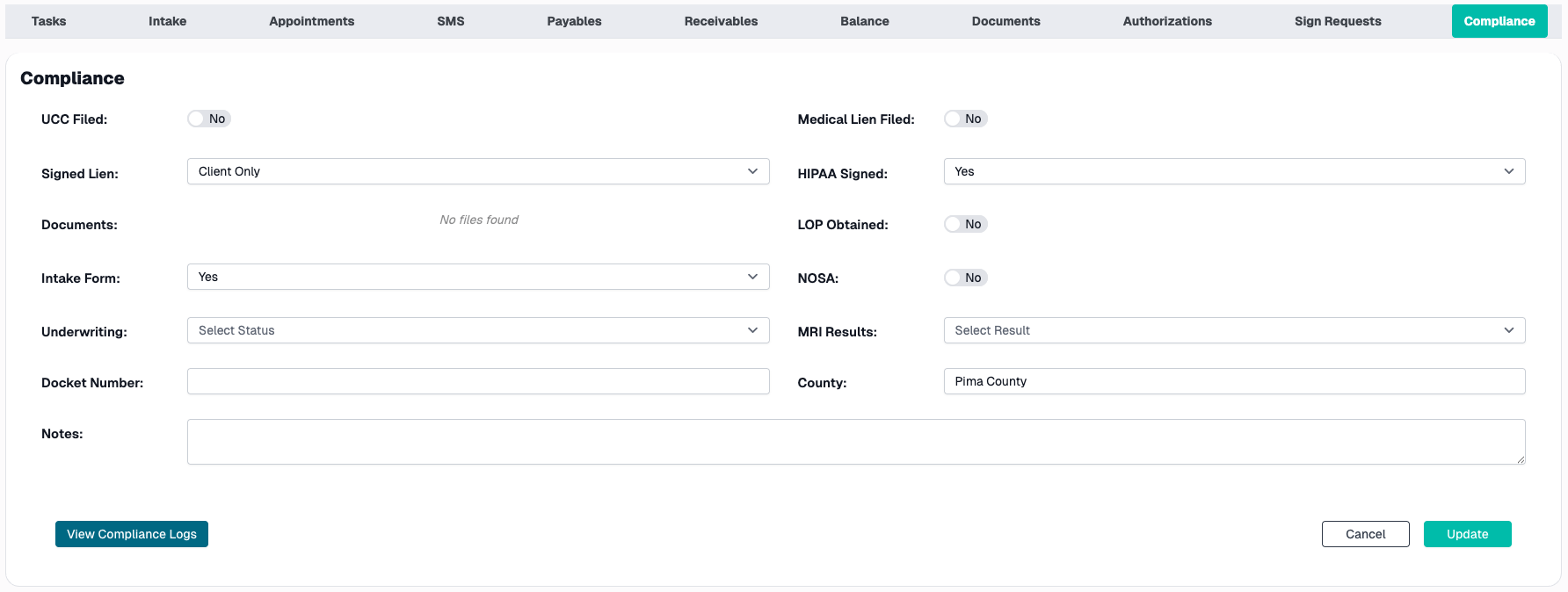Open the Intake Form selector
This screenshot has width=1568, height=592.
(478, 277)
